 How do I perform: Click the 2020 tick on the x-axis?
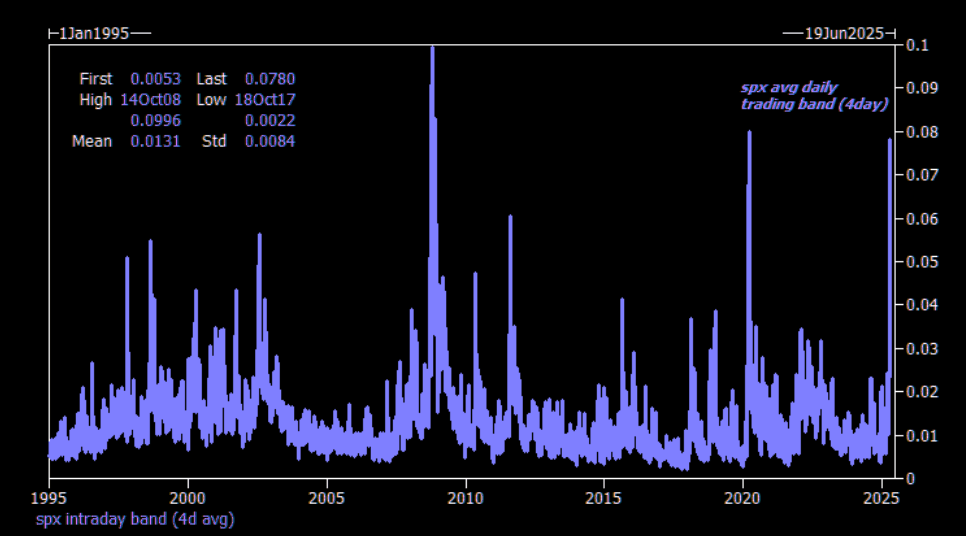[742, 497]
